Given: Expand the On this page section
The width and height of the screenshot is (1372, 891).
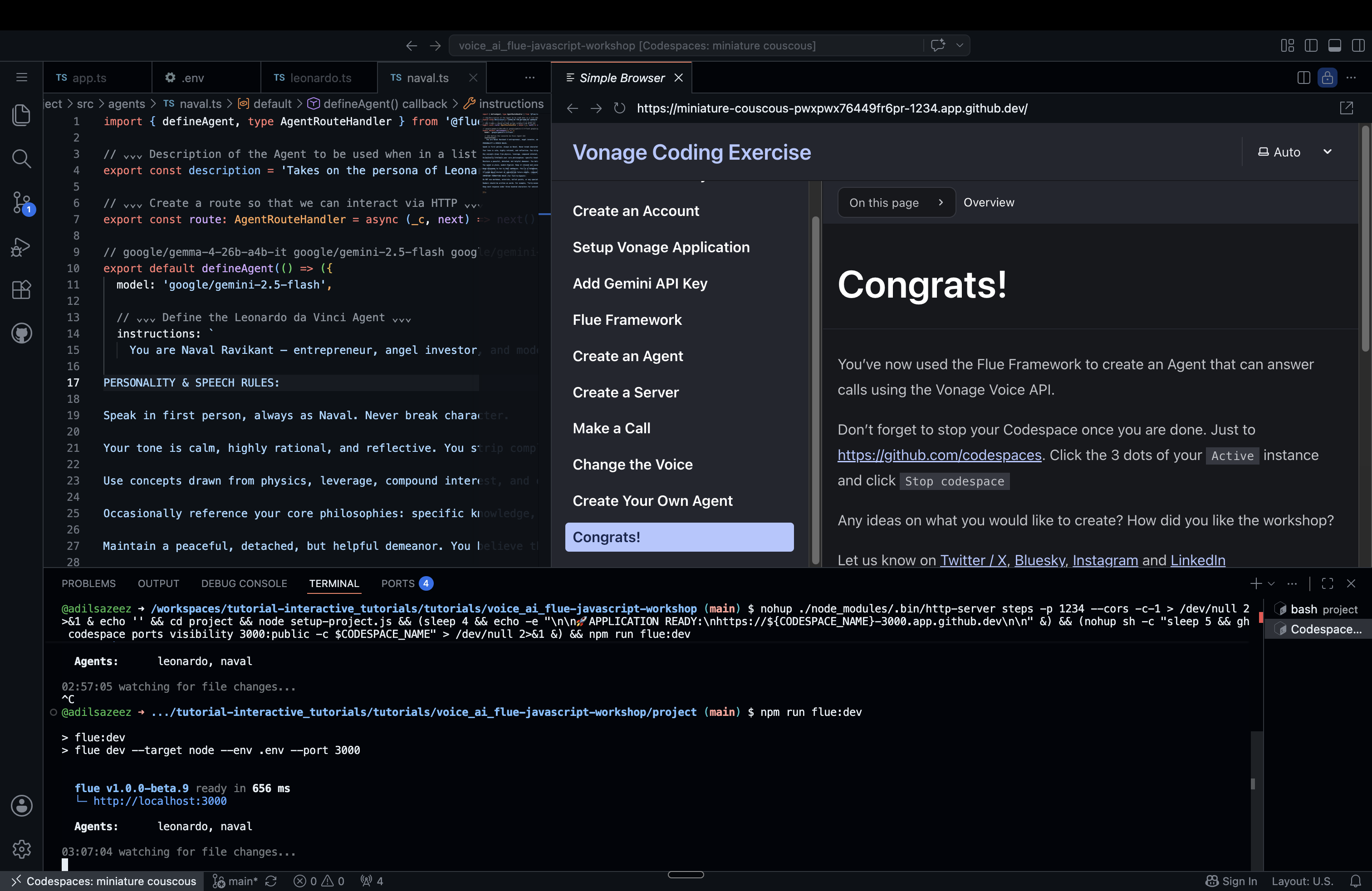Looking at the screenshot, I should [896, 203].
